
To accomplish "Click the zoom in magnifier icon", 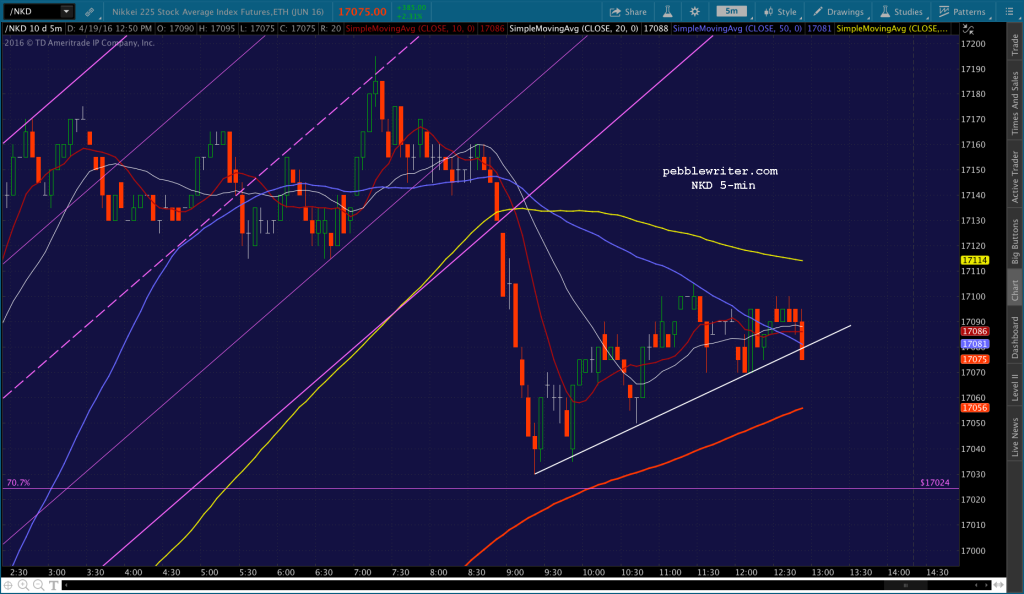I will click(24, 586).
